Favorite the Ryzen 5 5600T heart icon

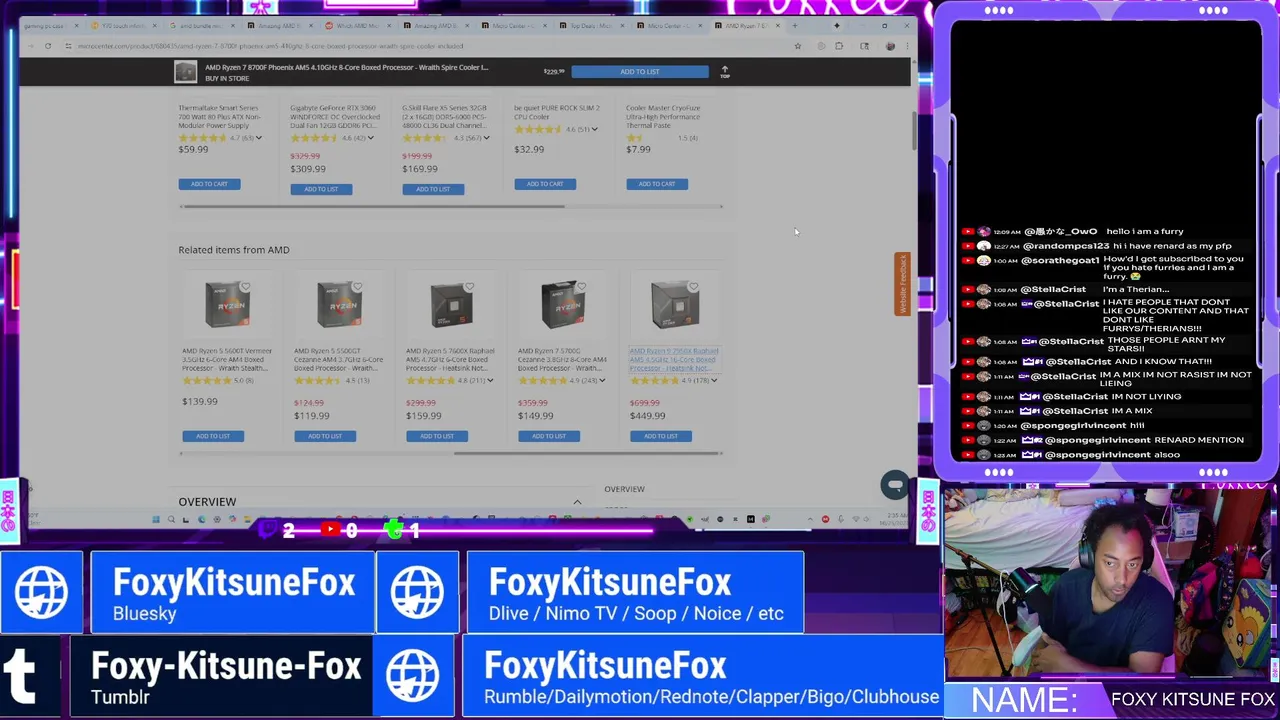pyautogui.click(x=245, y=287)
